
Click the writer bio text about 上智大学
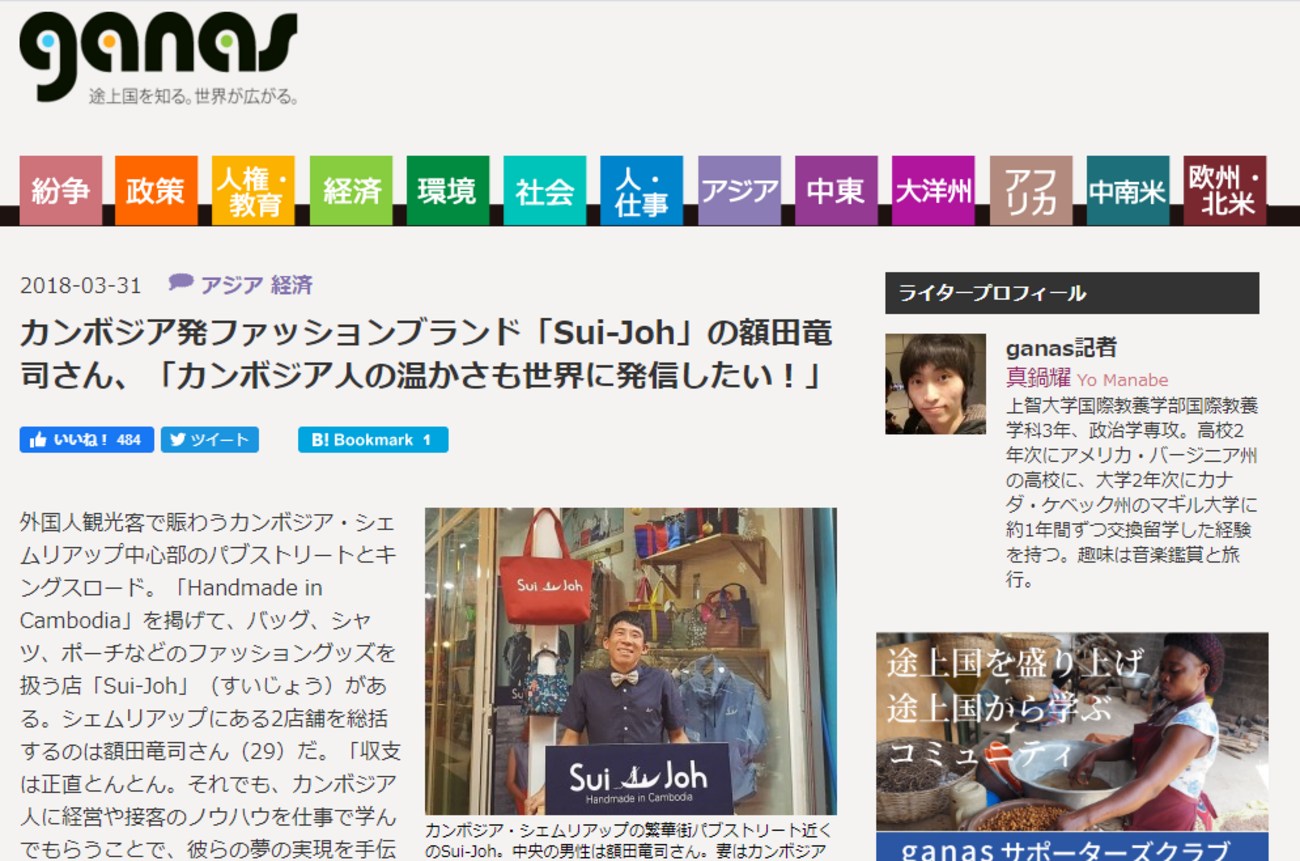point(1132,492)
